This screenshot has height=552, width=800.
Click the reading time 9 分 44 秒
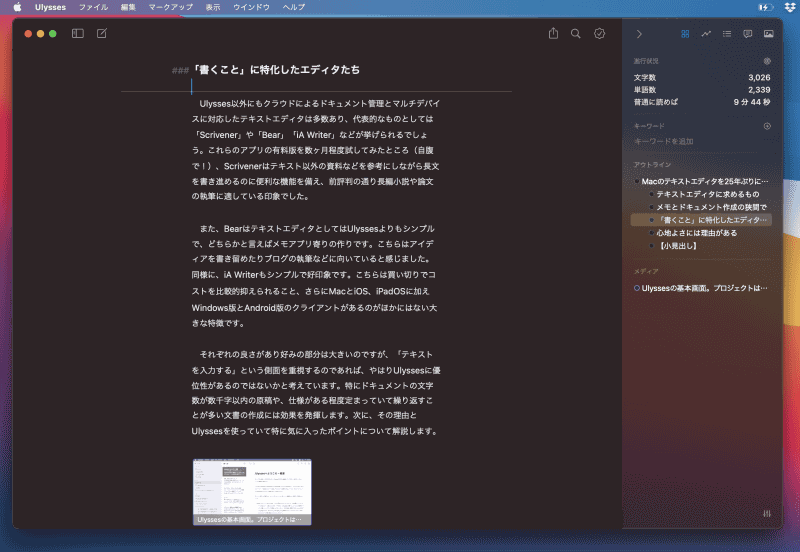coord(752,102)
